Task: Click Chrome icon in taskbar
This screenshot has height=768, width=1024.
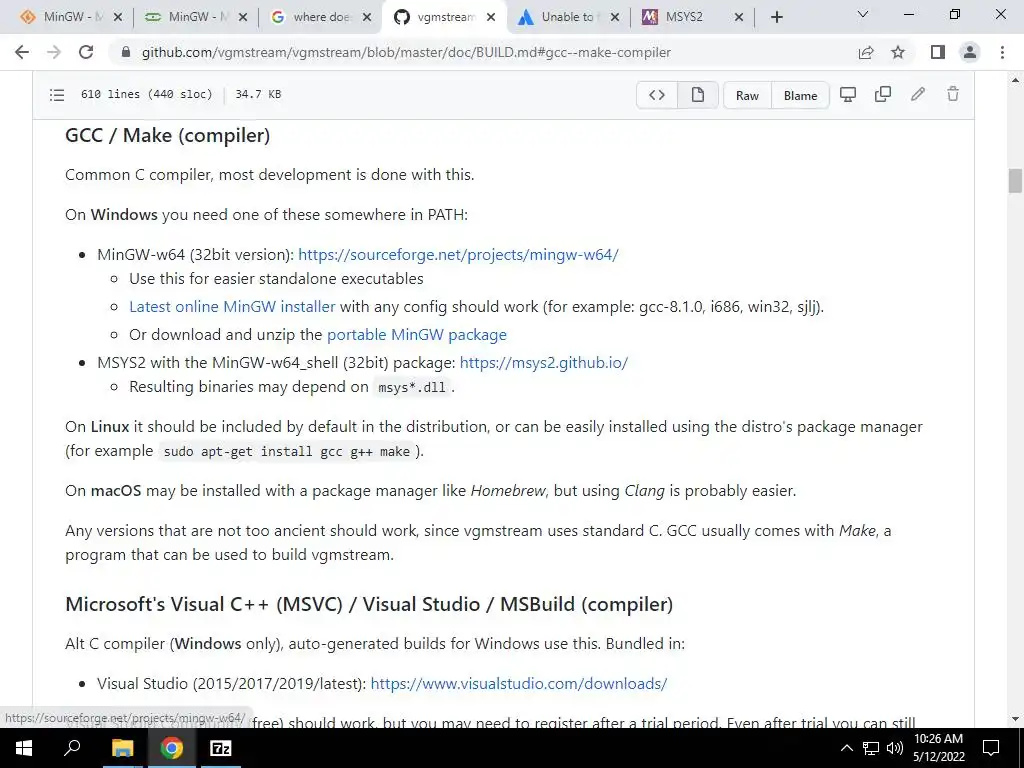Action: click(172, 748)
